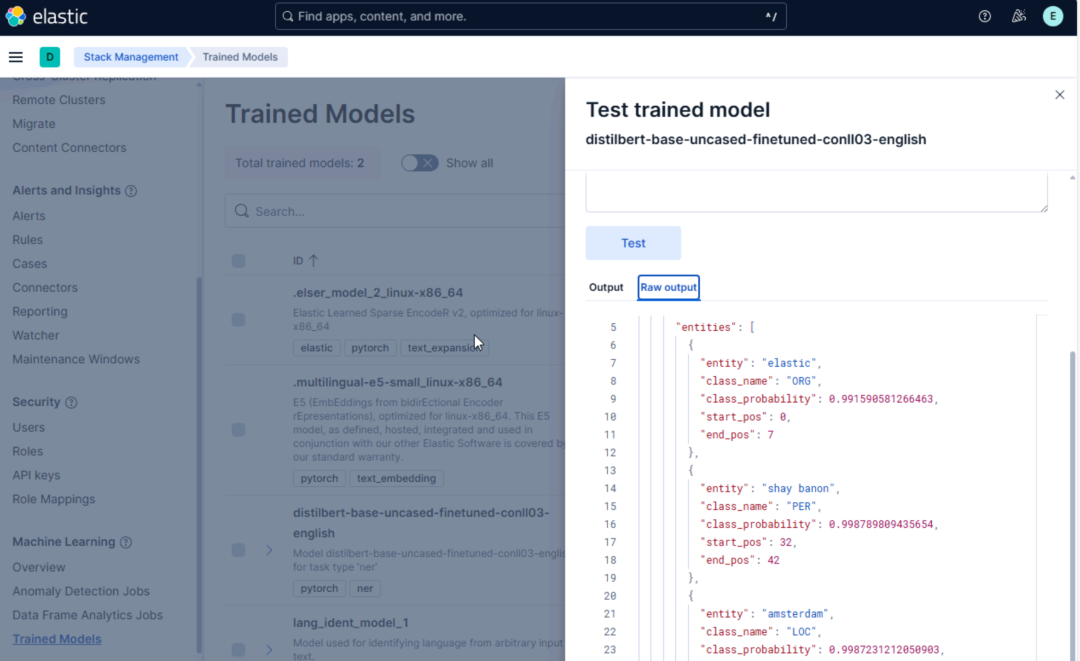Click the elastic tag on elser model
The image size is (1080, 661).
[316, 348]
